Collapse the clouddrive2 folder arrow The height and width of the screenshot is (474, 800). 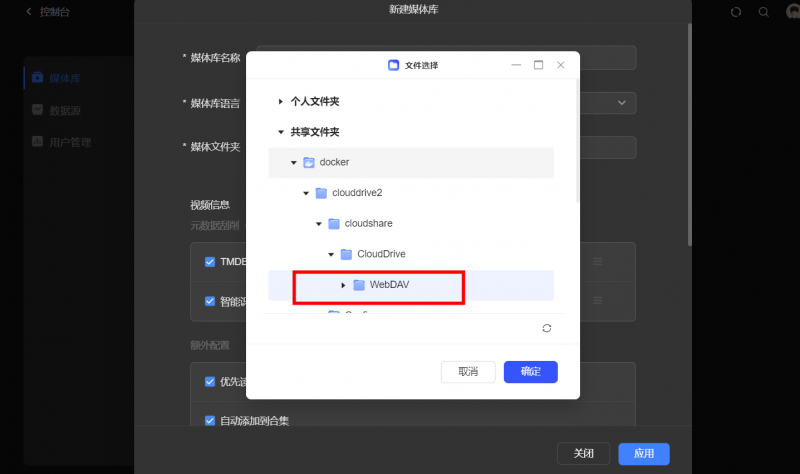(306, 193)
